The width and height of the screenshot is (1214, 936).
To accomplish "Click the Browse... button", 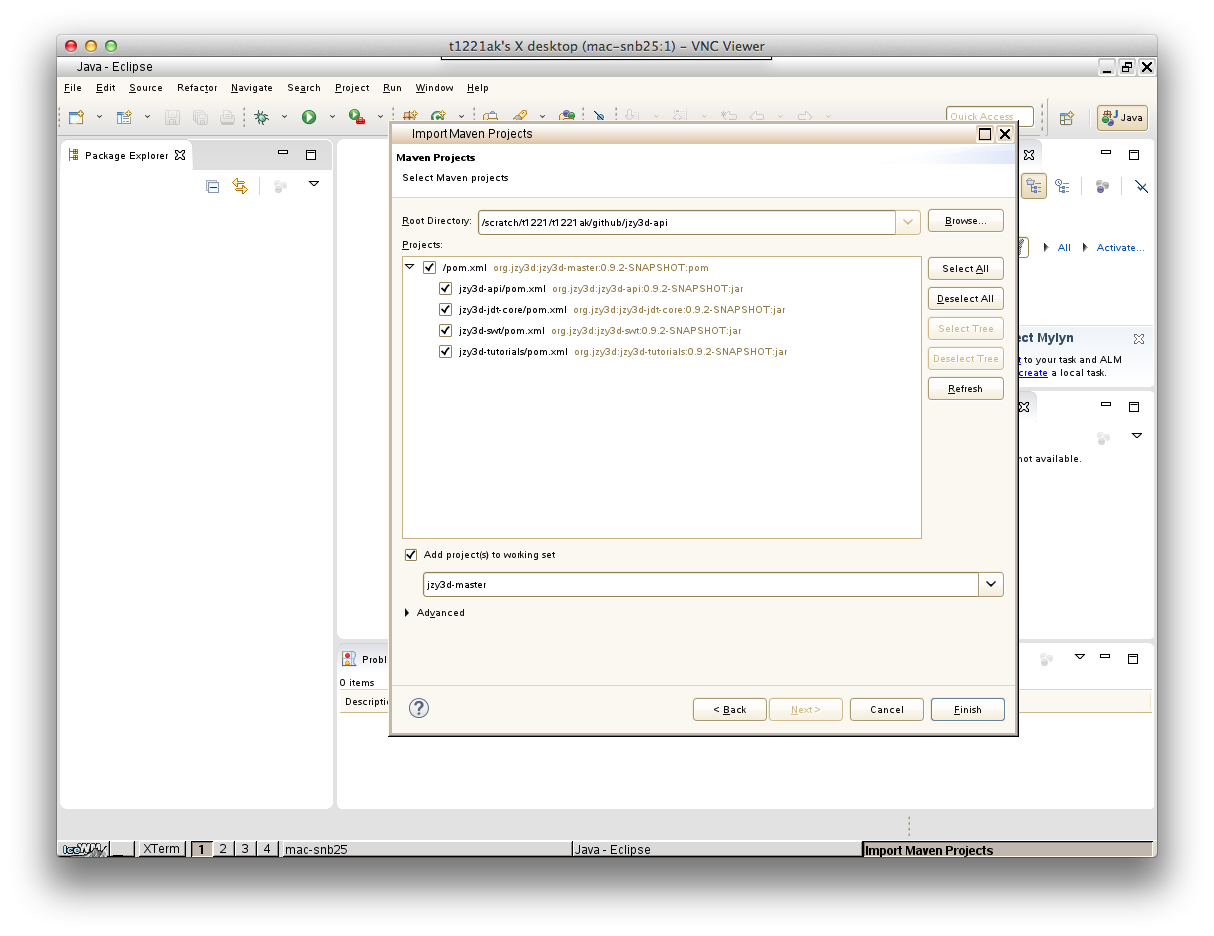I will pos(966,221).
